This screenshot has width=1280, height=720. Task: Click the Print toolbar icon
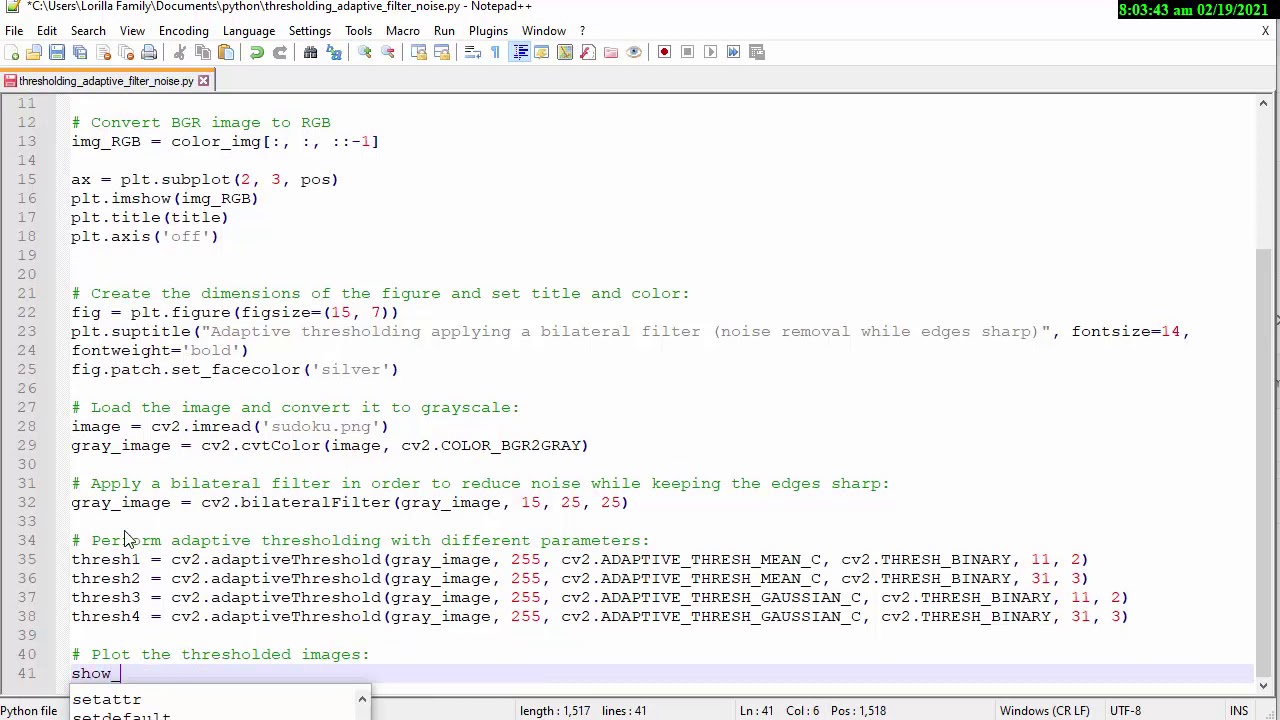tap(149, 52)
